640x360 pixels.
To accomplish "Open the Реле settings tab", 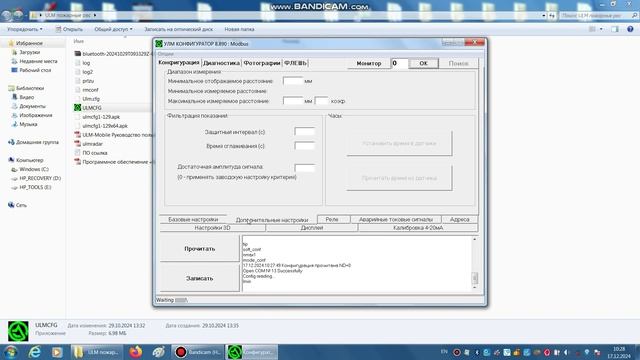I will pyautogui.click(x=332, y=220).
